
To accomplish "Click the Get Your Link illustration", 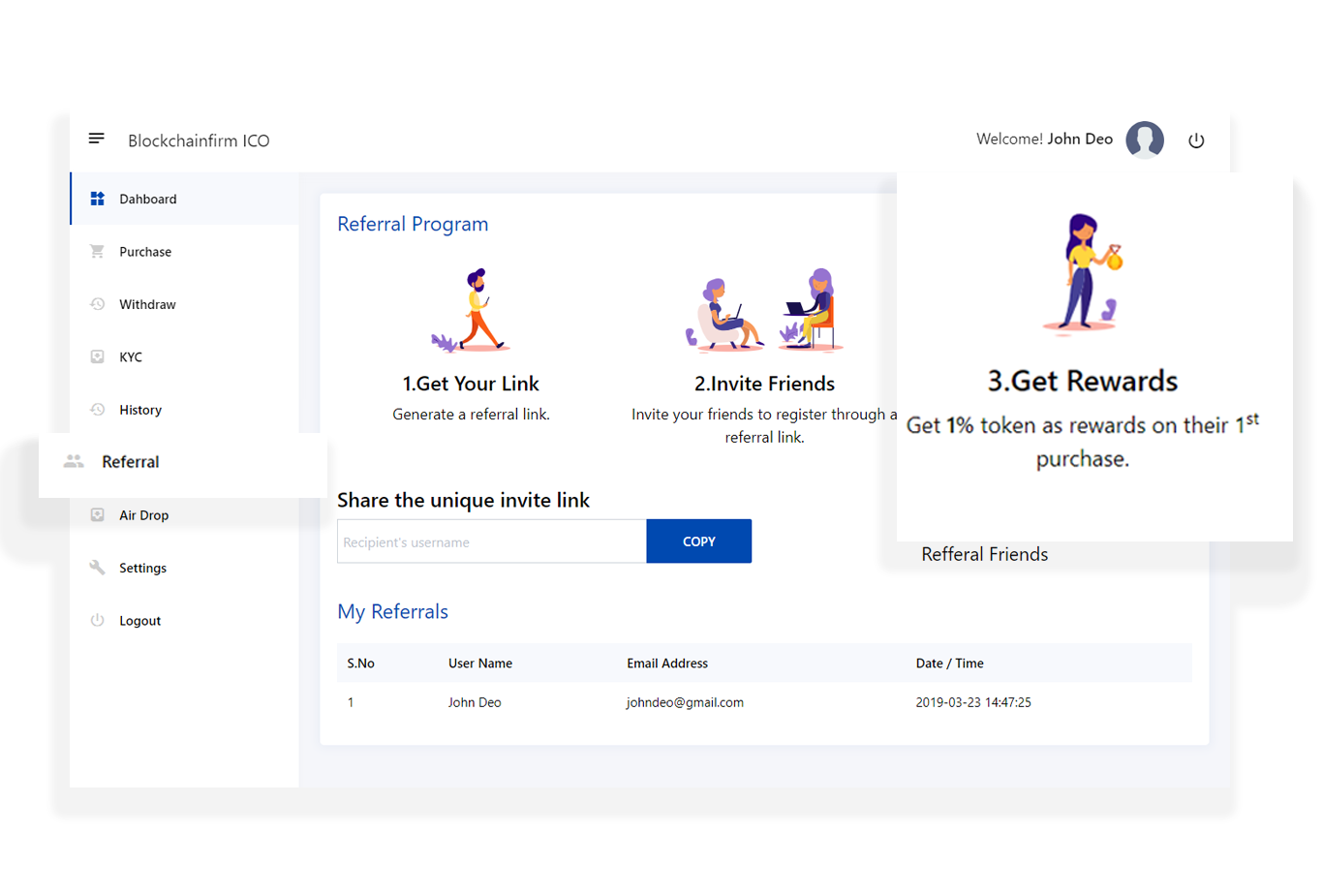I will [x=471, y=310].
